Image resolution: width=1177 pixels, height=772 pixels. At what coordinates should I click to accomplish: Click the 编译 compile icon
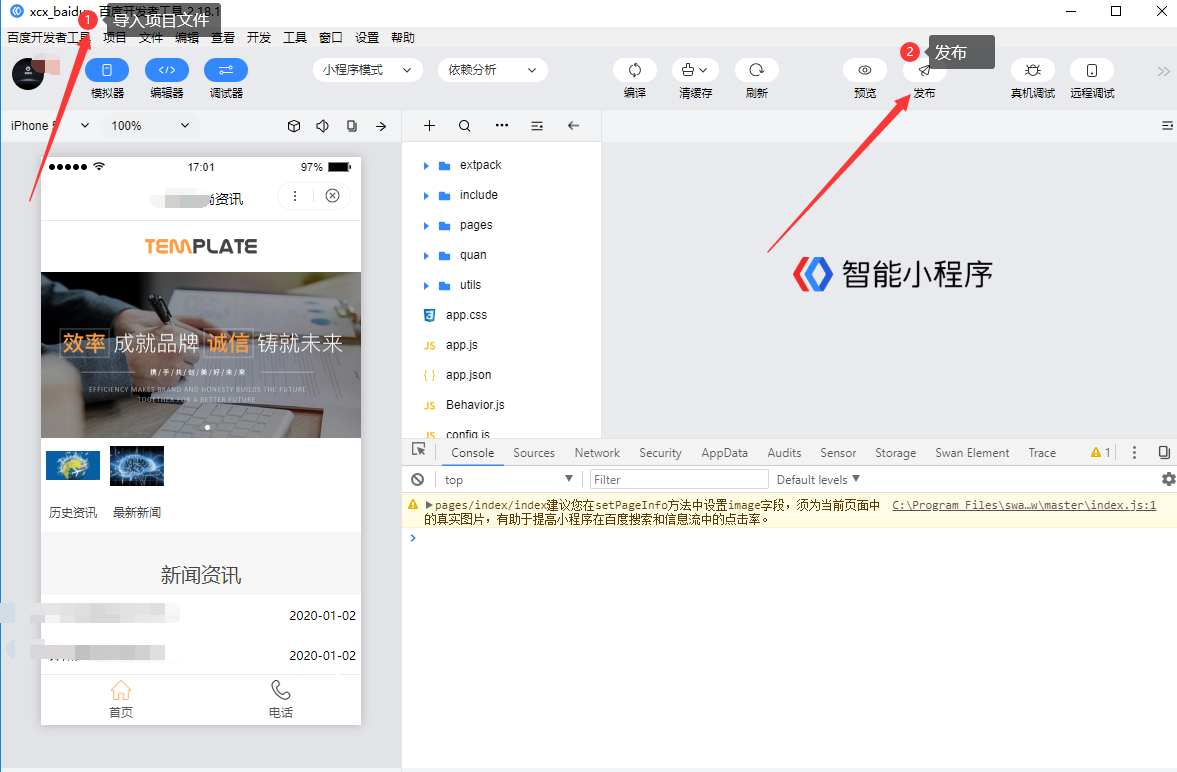tap(634, 70)
